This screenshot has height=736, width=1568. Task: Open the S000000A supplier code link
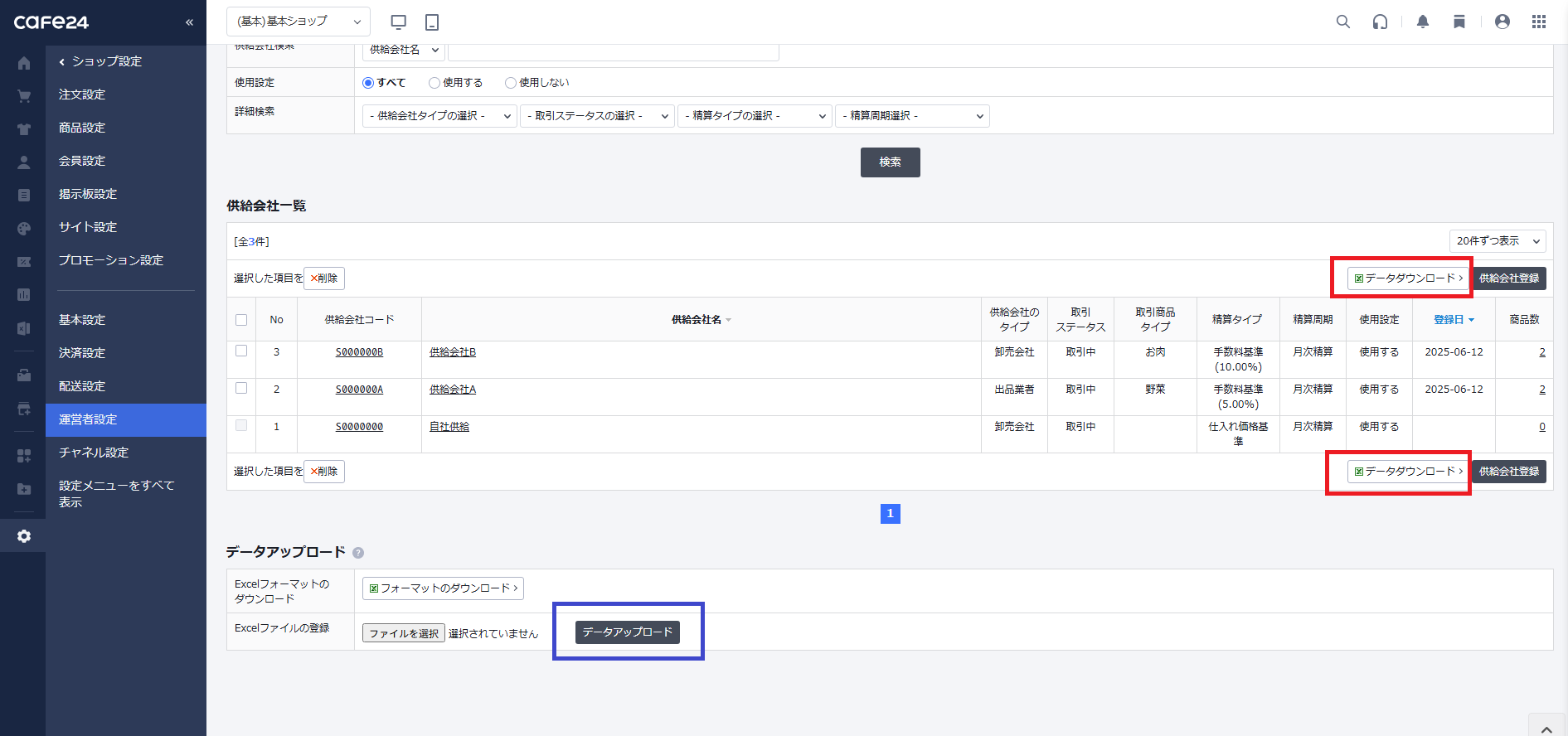click(x=359, y=390)
